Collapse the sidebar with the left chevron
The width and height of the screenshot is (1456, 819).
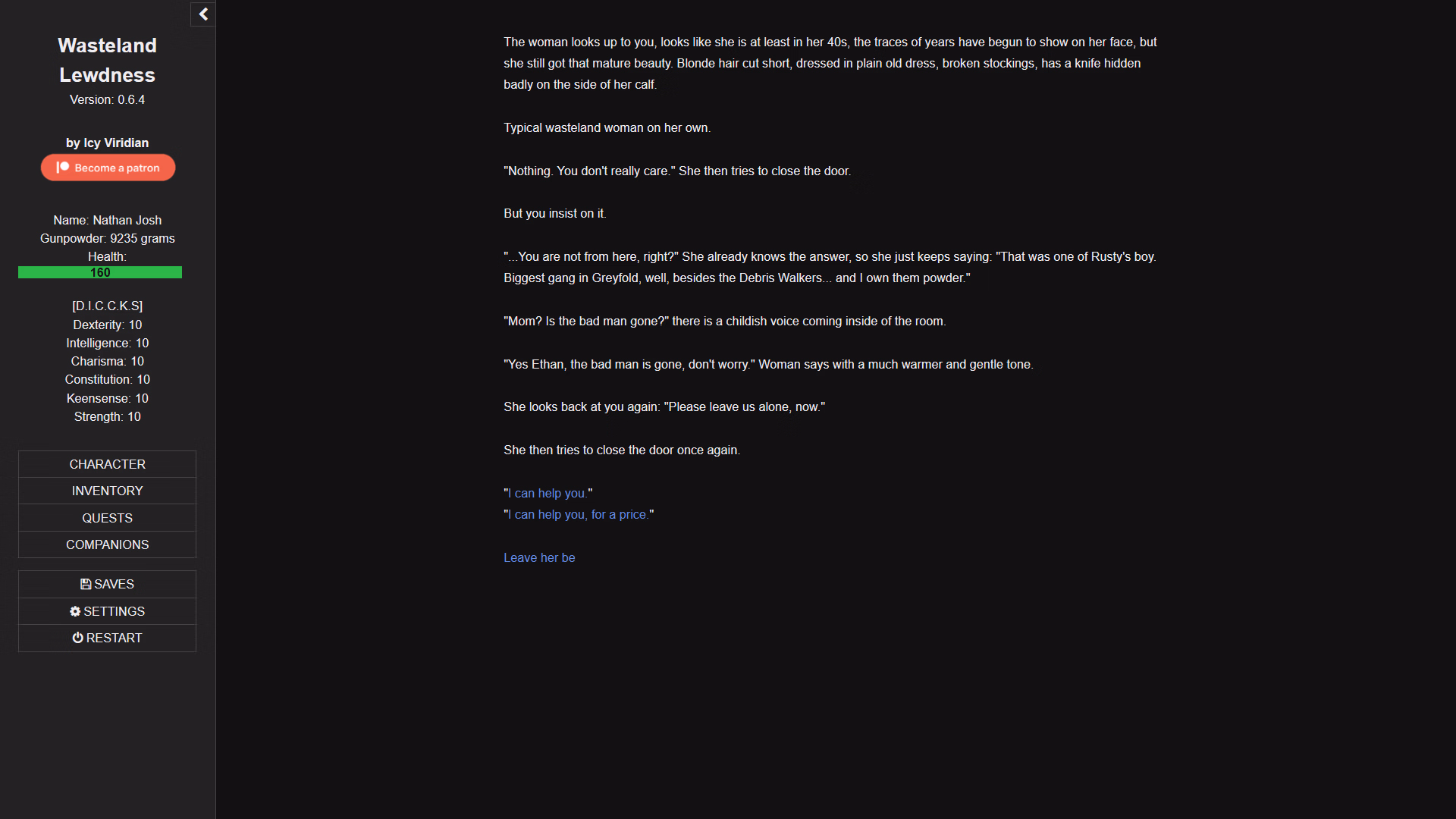(202, 14)
